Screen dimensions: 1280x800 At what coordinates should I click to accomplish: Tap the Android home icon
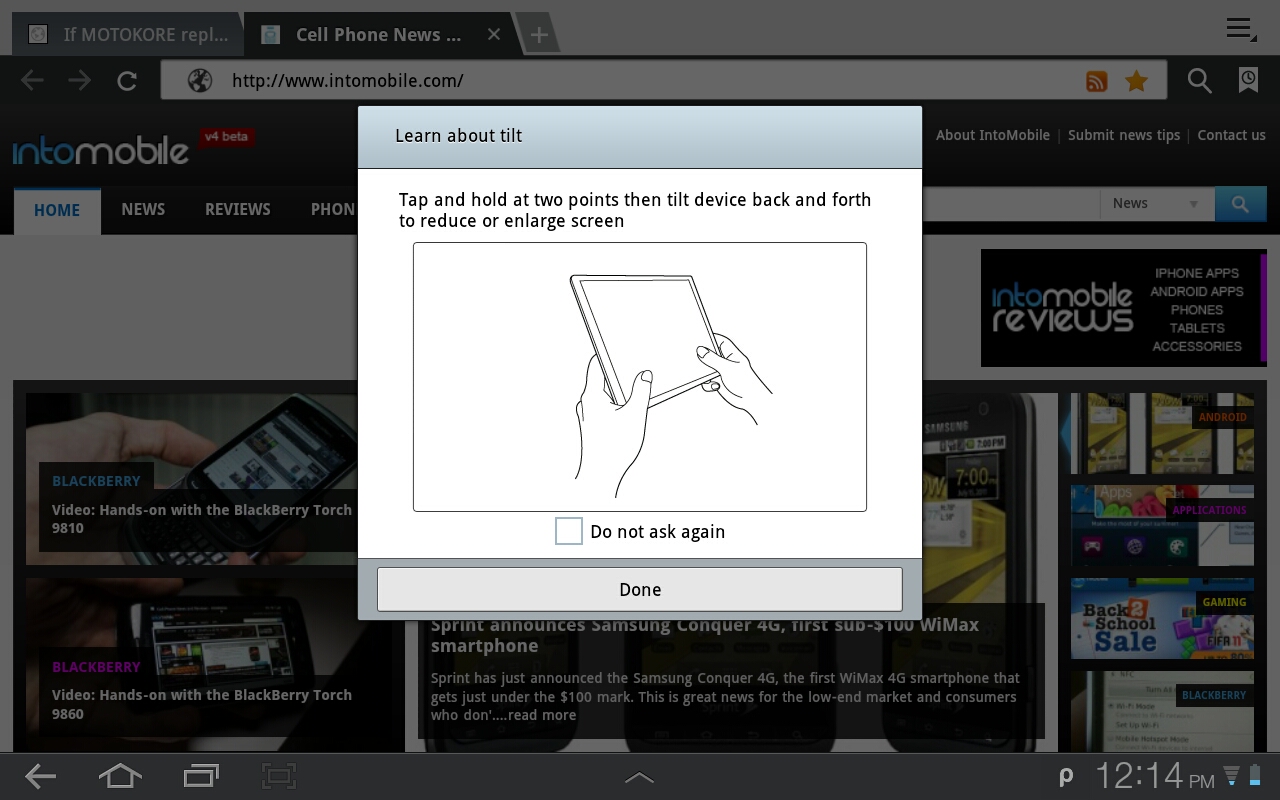119,775
